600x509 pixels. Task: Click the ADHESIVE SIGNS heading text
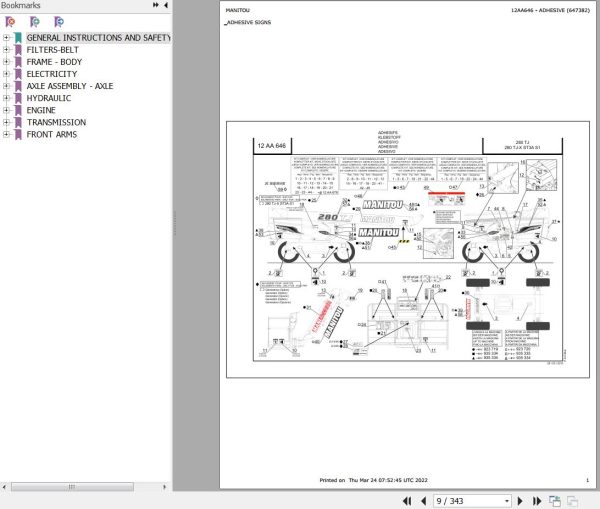pos(249,22)
